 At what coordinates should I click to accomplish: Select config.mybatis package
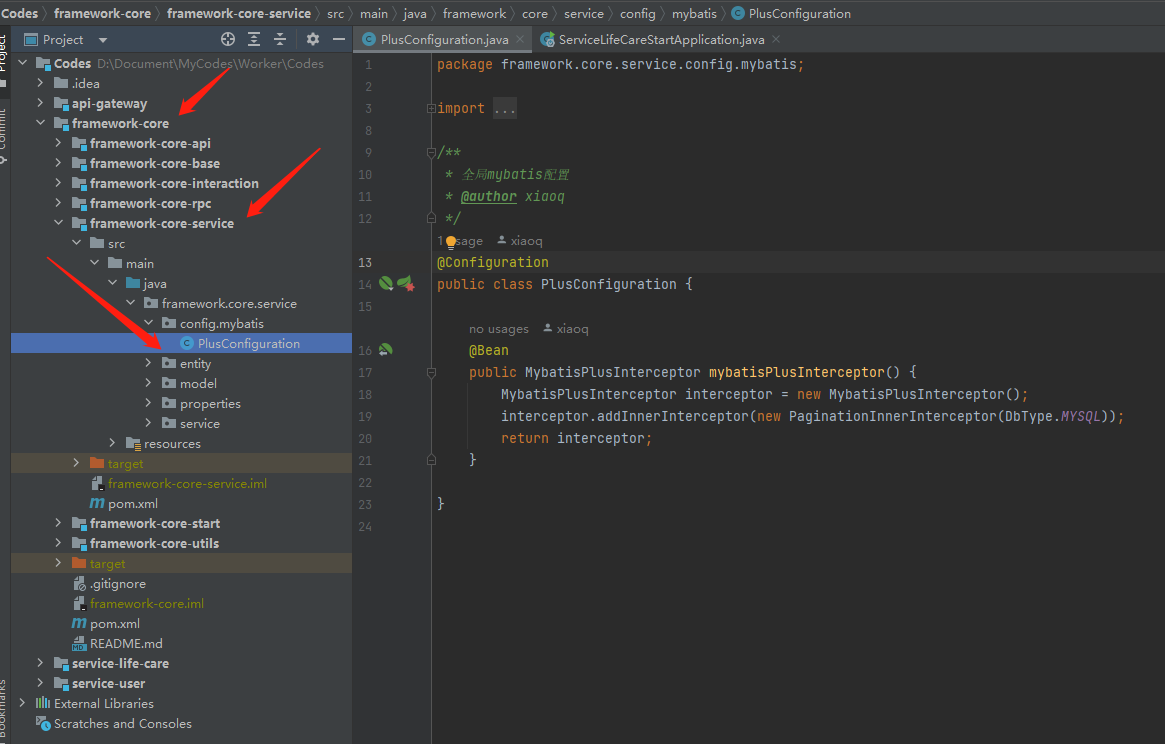(x=221, y=323)
